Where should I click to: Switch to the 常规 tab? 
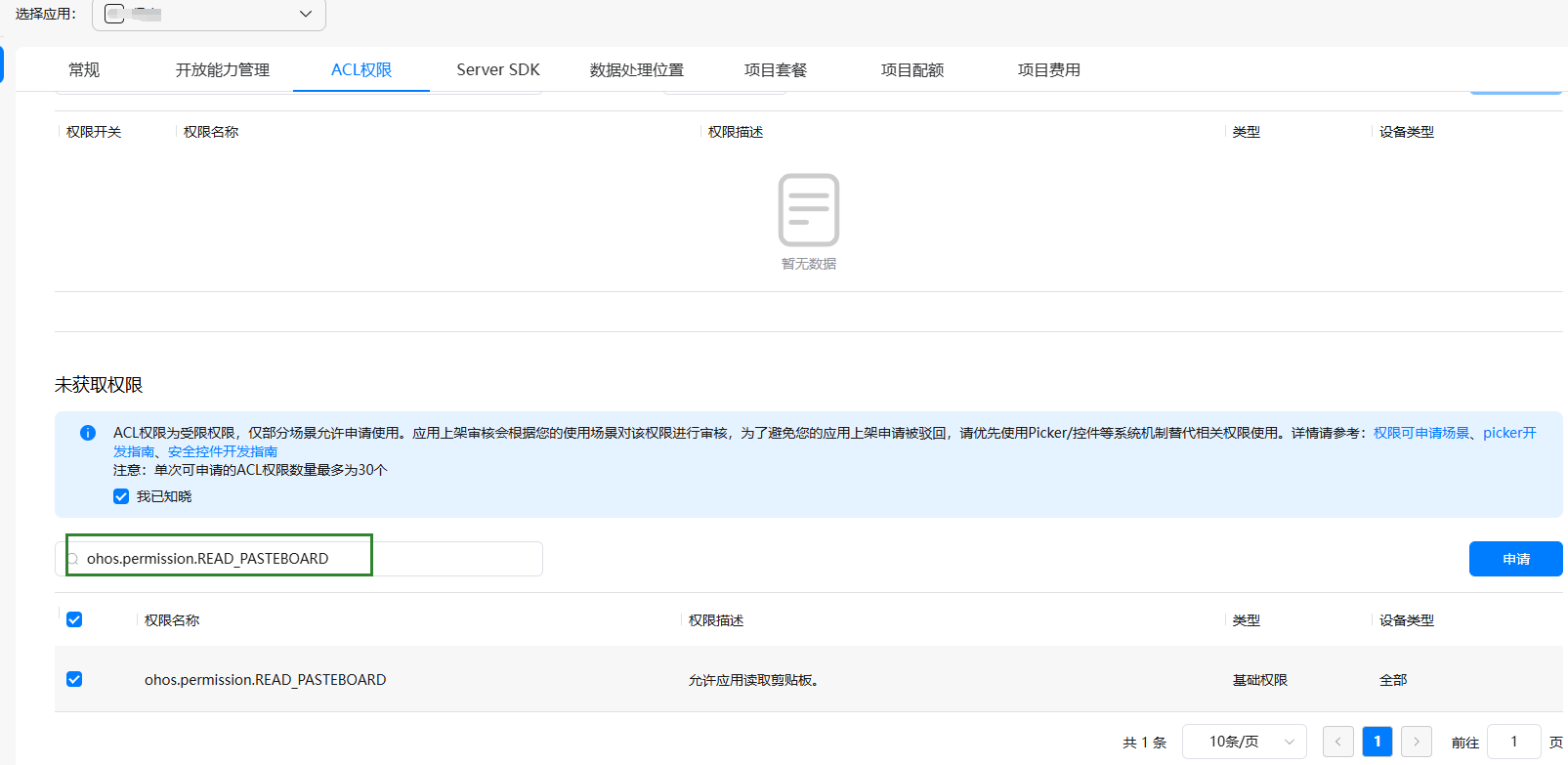click(x=84, y=69)
